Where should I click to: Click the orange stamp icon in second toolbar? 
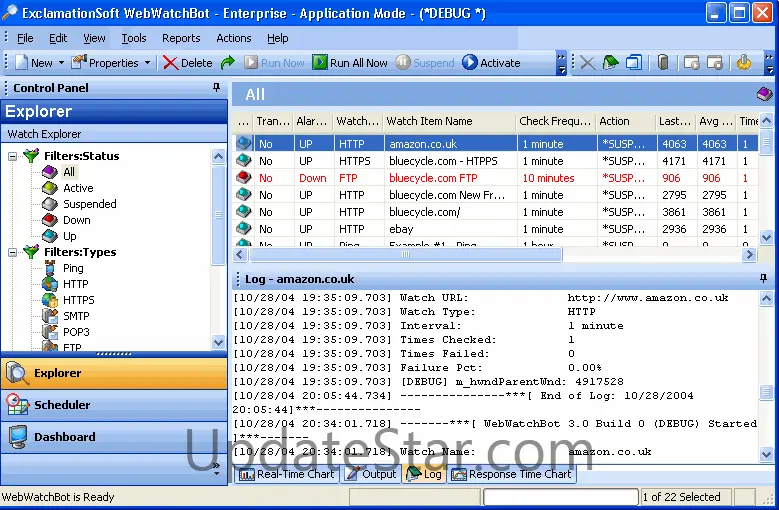[744, 63]
